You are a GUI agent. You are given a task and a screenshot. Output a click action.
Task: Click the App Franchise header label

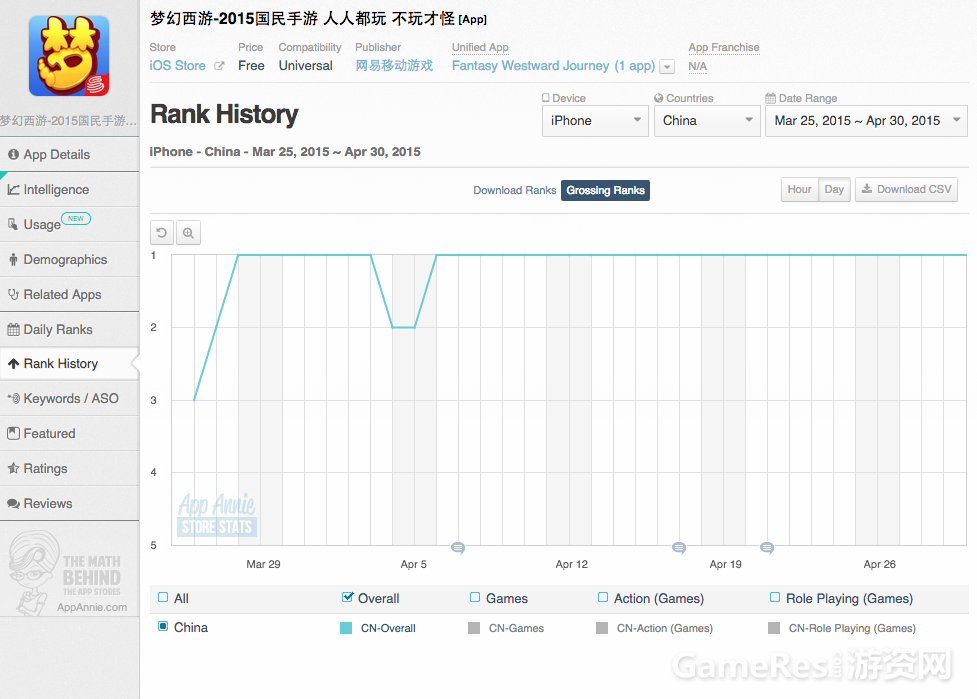[724, 47]
